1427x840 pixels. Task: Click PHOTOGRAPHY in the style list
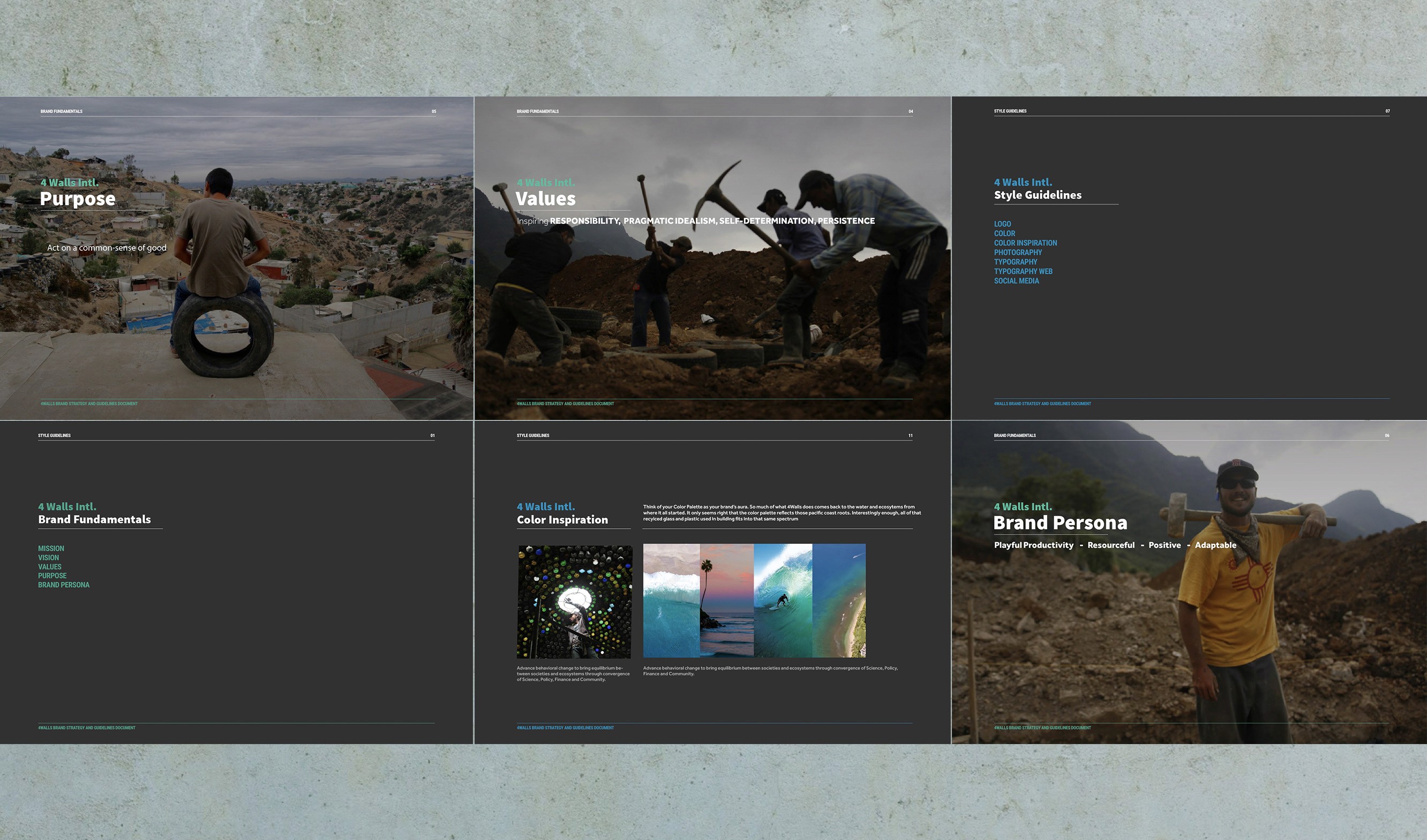tap(1018, 253)
